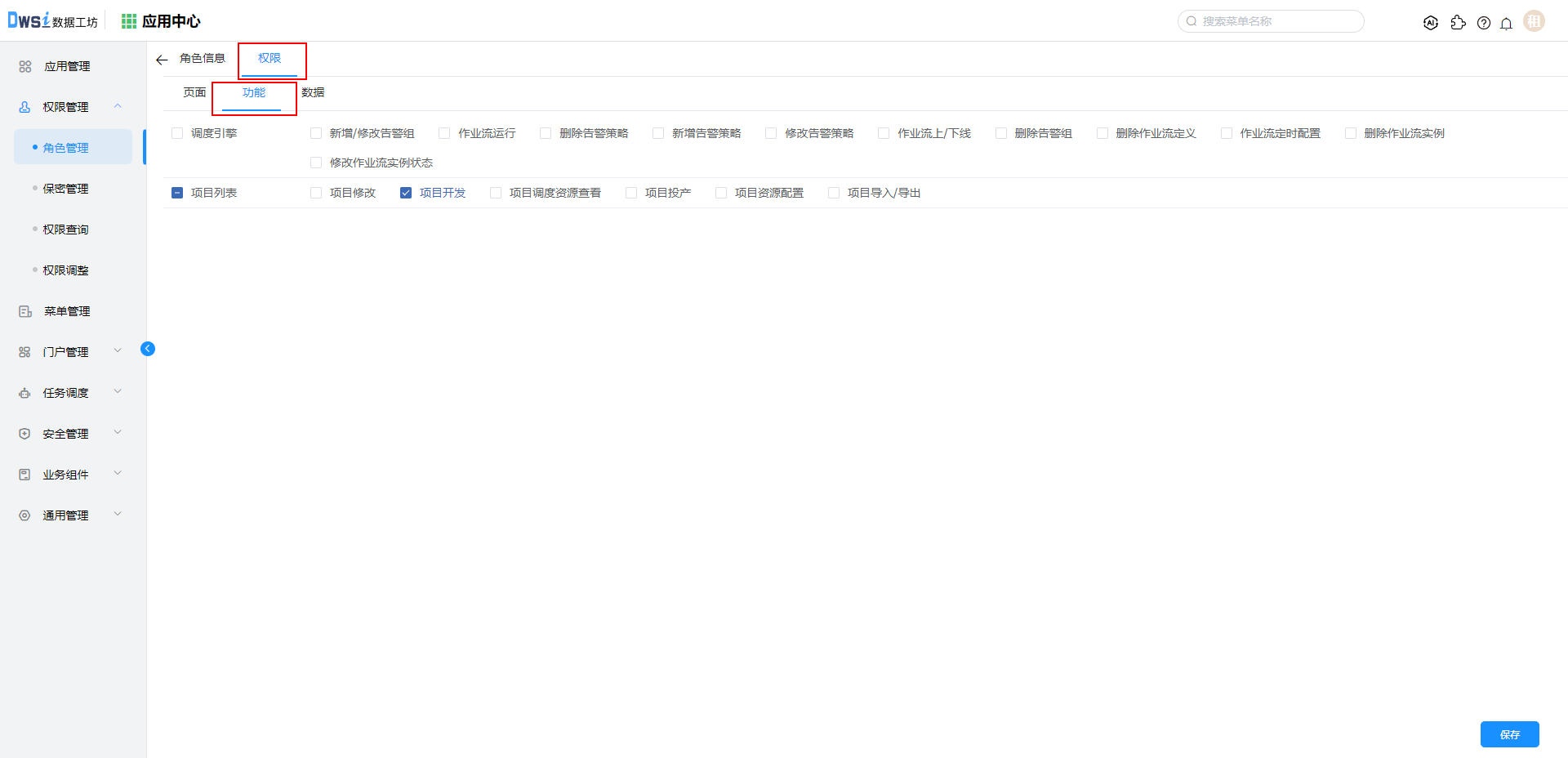Screen dimensions: 1568x758
Task: Check the 作业流运行 permission box
Action: coord(444,133)
